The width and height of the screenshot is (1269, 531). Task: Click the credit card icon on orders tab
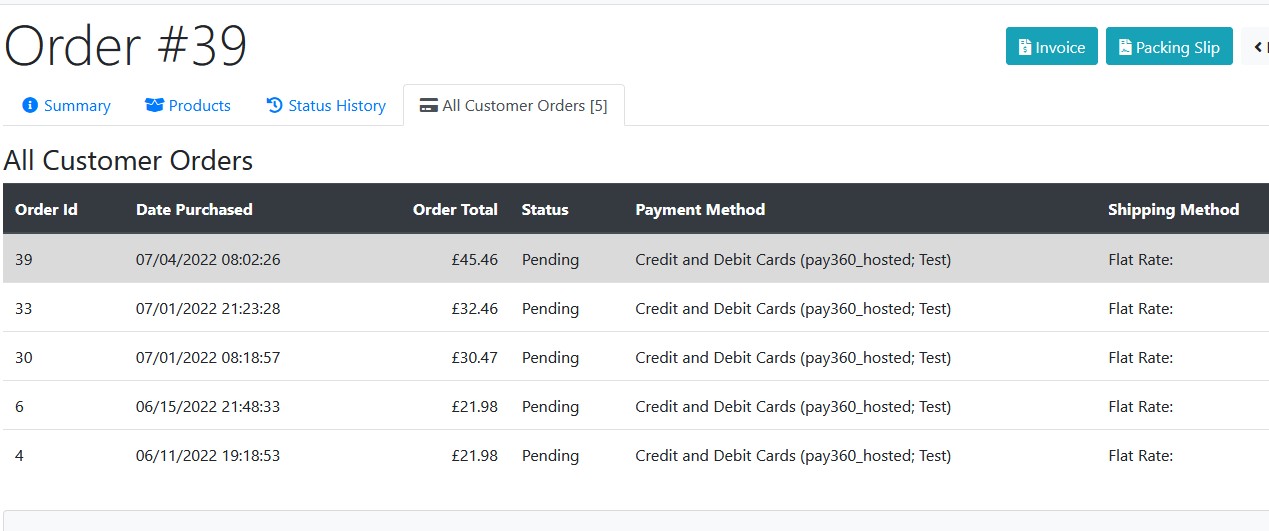coord(428,105)
